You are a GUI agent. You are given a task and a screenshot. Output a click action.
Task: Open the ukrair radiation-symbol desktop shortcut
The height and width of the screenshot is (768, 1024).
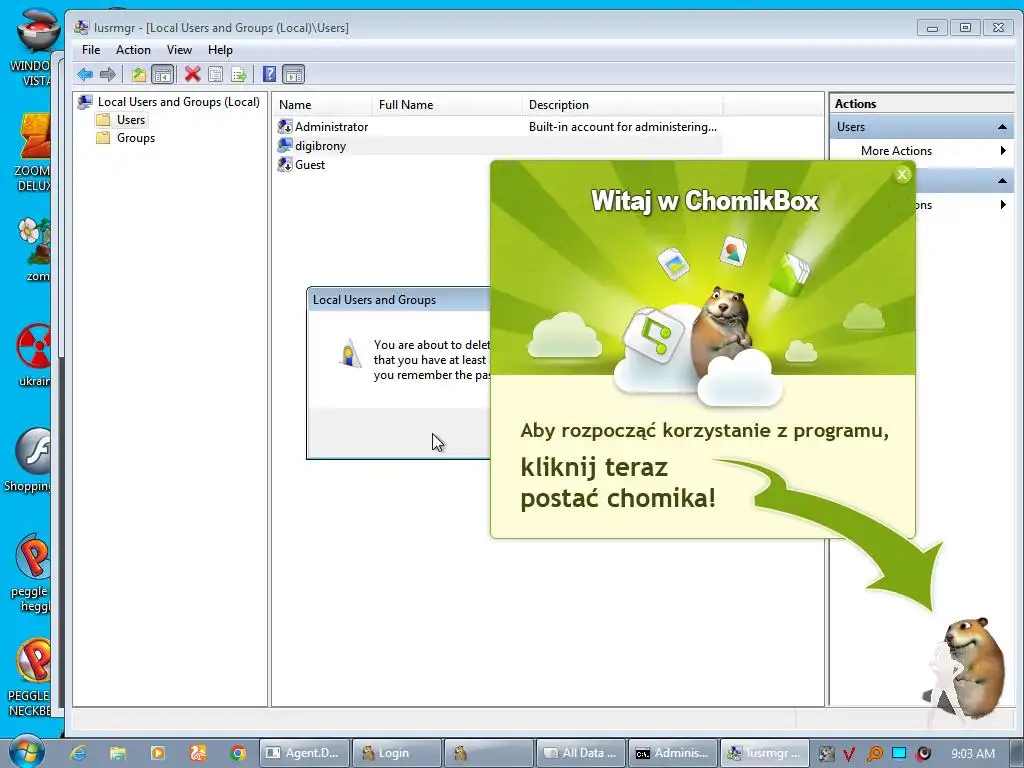point(34,355)
